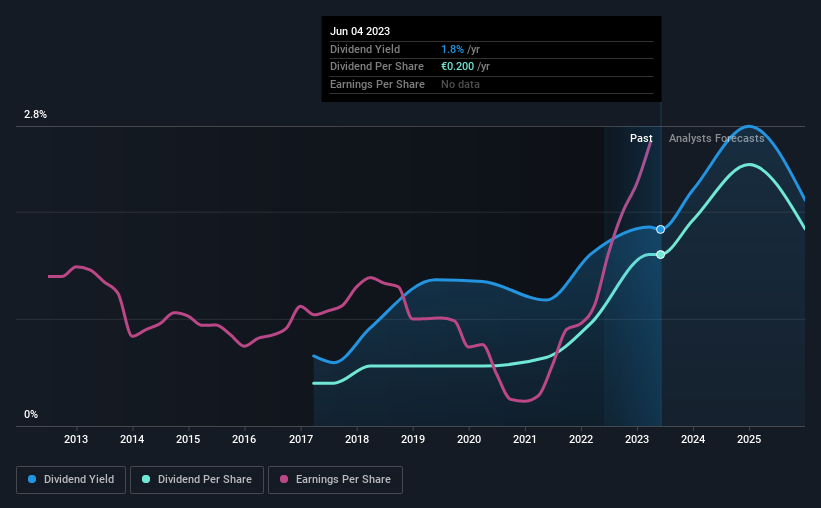
Task: Click the 2020 x-axis year label
Action: pos(469,439)
